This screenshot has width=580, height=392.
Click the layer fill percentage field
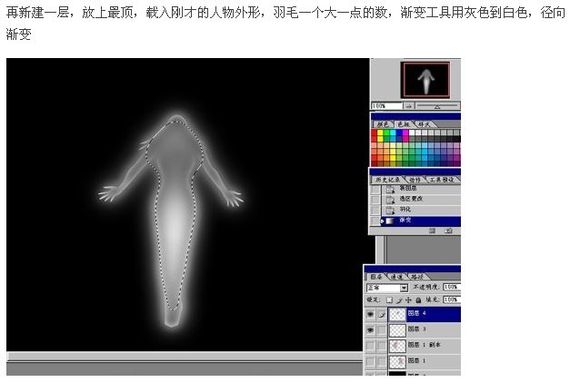point(452,300)
